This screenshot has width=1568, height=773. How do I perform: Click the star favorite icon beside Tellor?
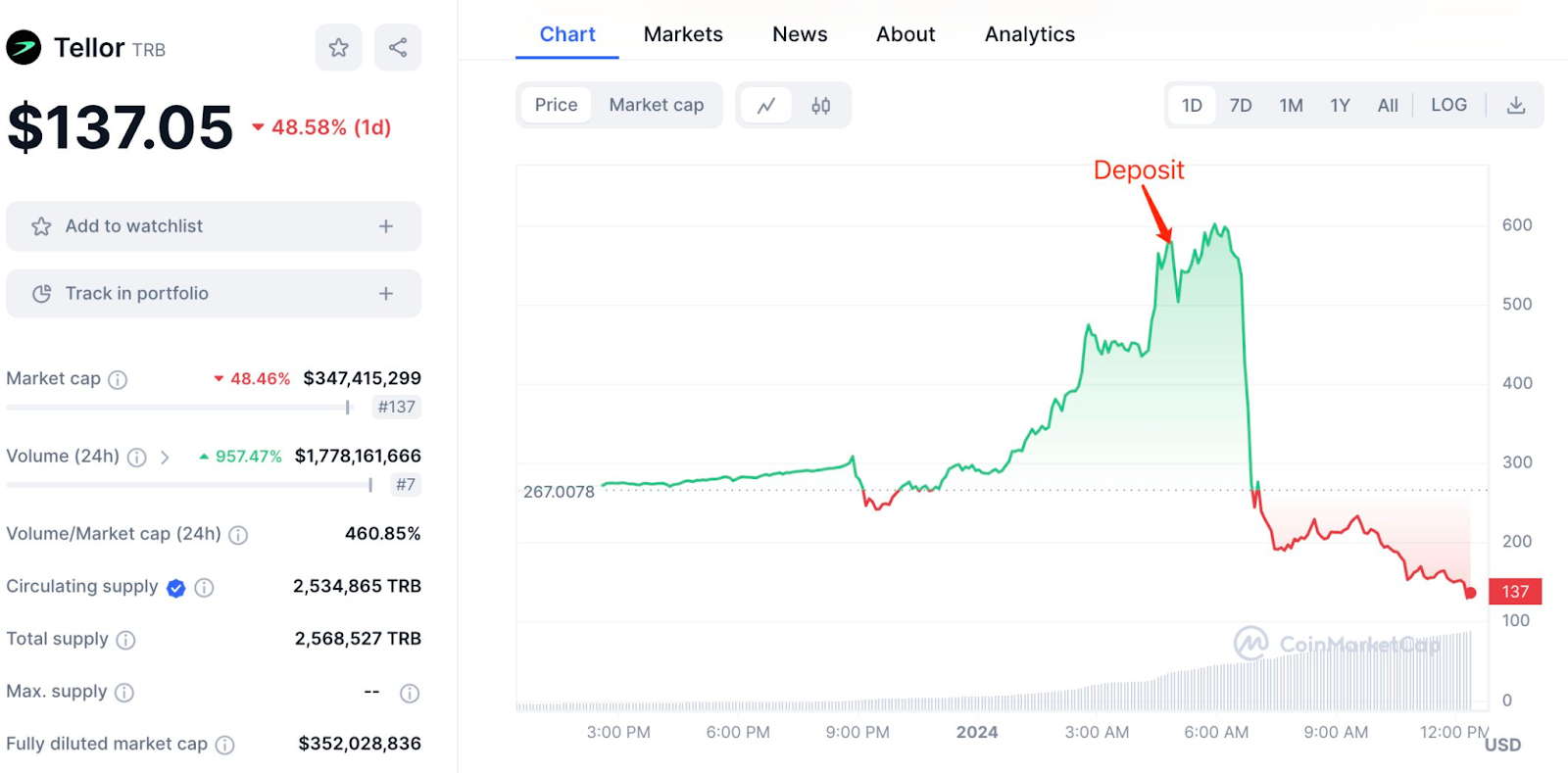(x=338, y=48)
